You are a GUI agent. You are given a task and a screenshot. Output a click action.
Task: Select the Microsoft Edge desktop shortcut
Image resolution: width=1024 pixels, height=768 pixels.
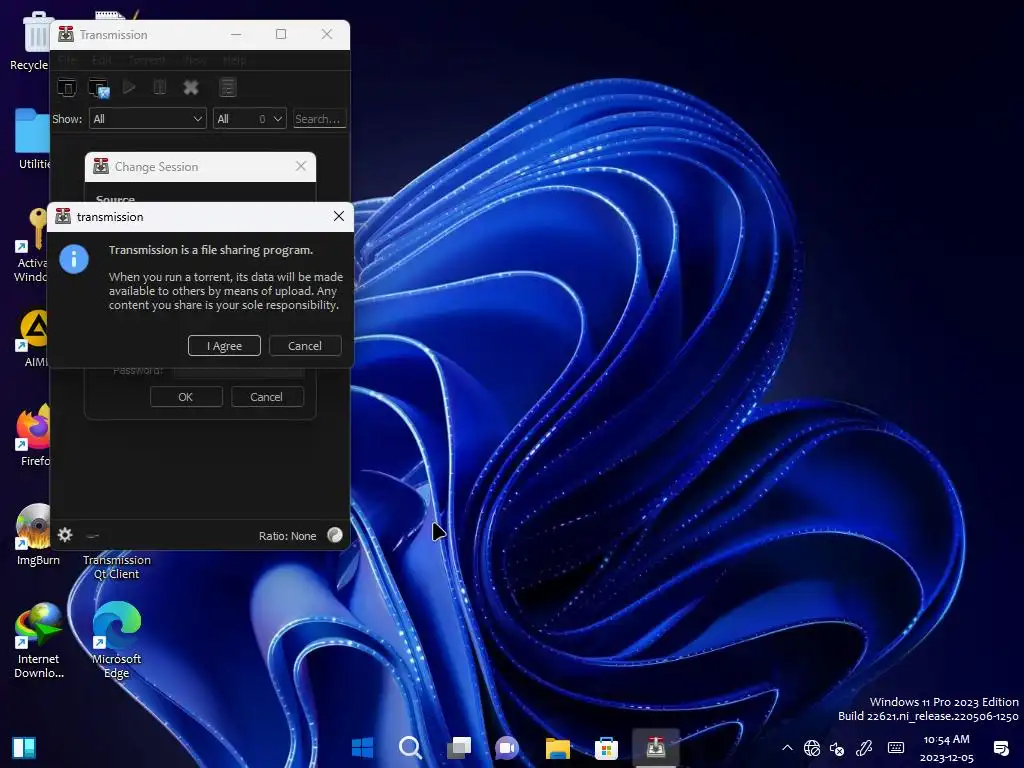click(x=116, y=640)
